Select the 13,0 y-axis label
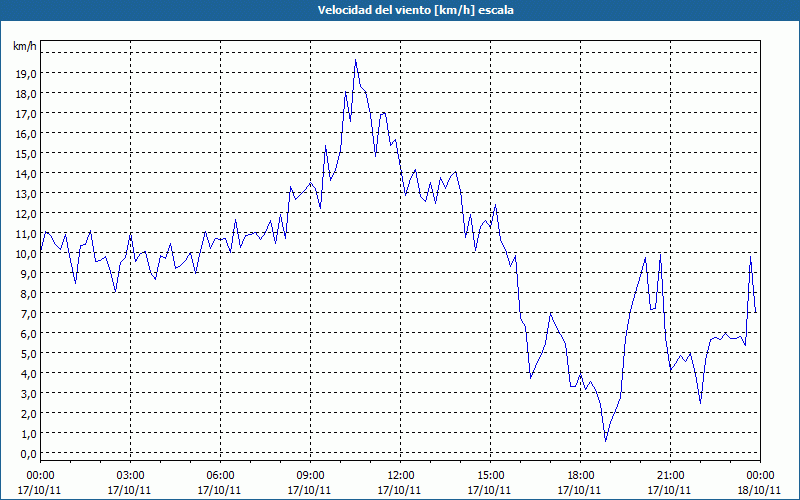Viewport: 800px width, 500px height. tap(26, 194)
